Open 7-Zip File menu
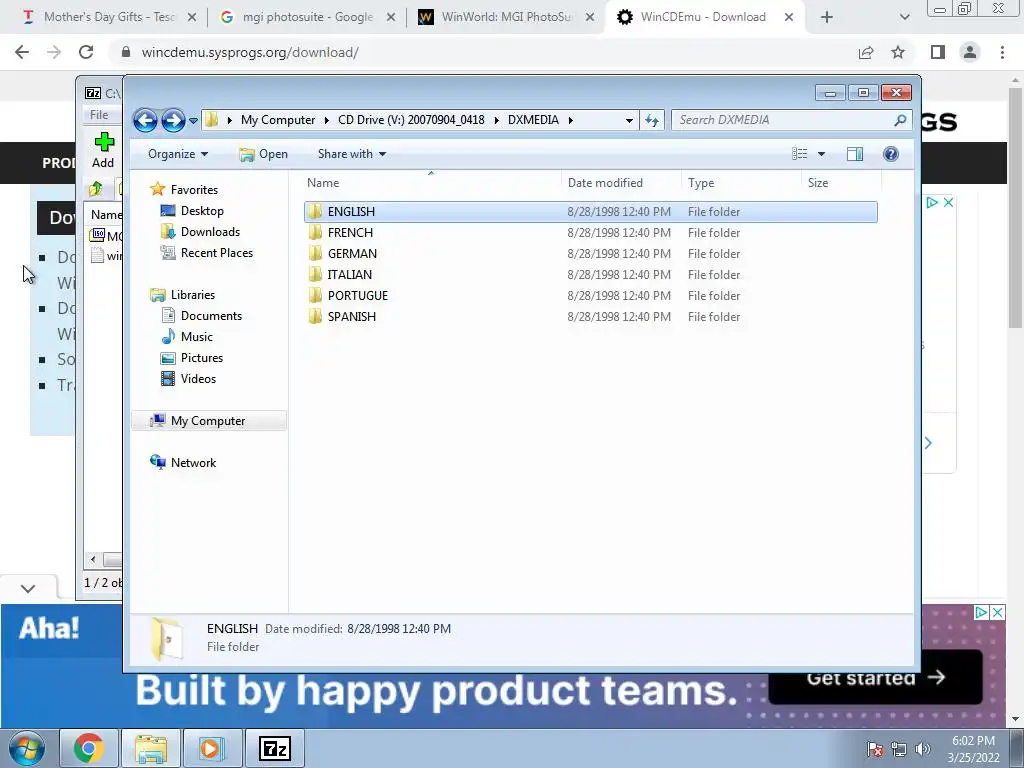The height and width of the screenshot is (768, 1024). [x=99, y=115]
